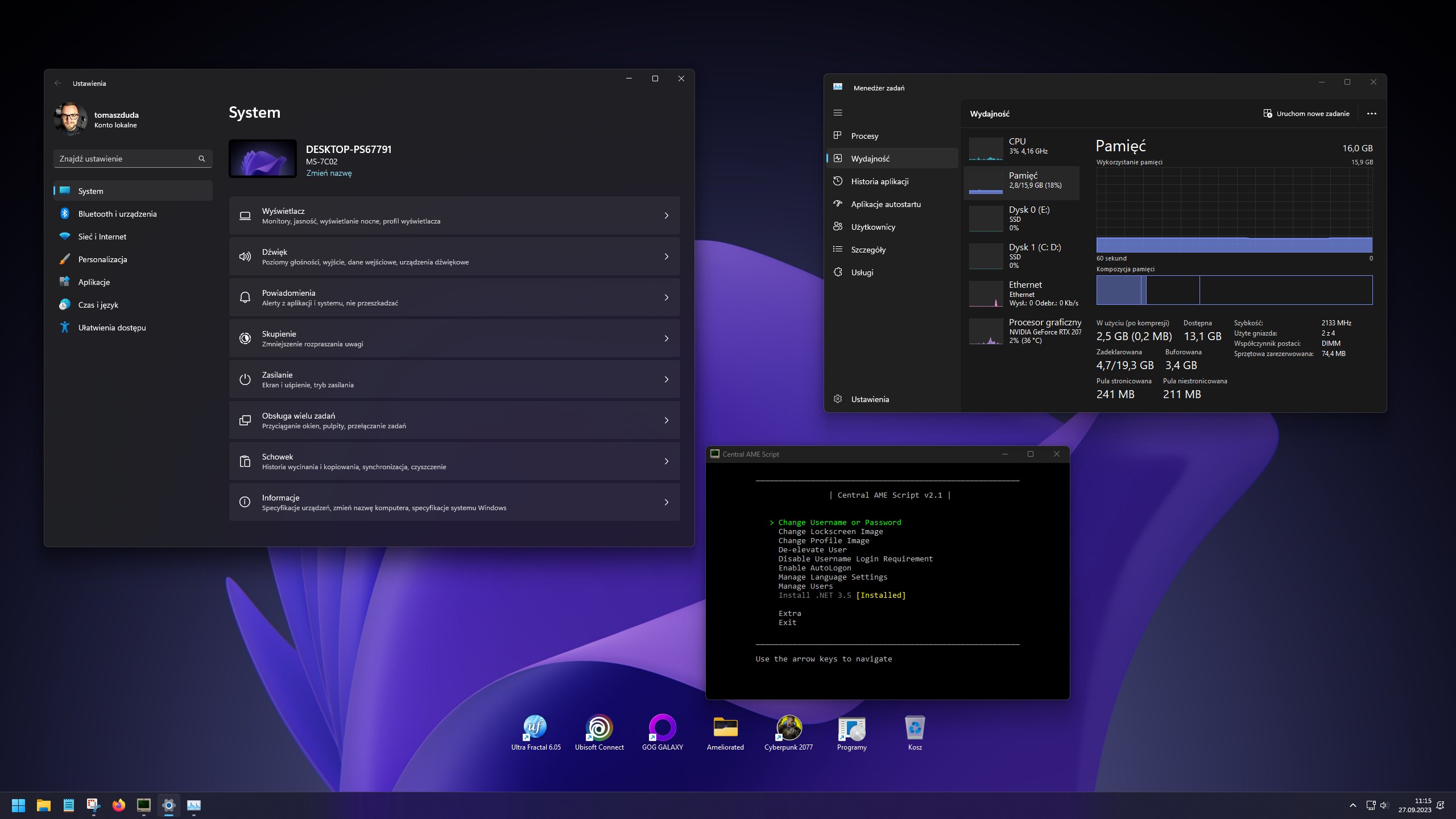This screenshot has height=819, width=1456.
Task: Expand the Wyświetlacz settings row
Action: tap(454, 215)
